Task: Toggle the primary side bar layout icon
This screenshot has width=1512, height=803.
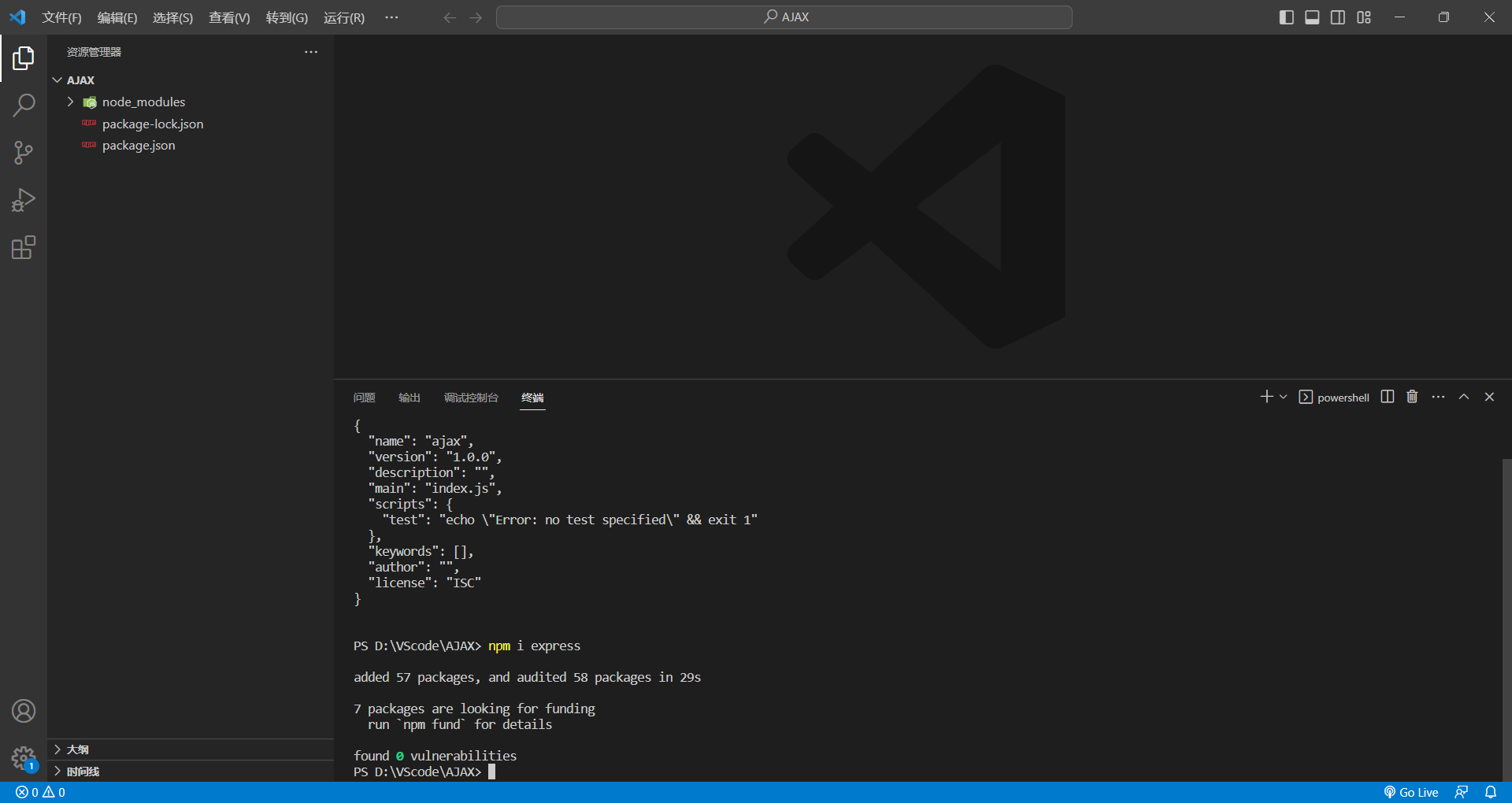Action: click(1287, 17)
